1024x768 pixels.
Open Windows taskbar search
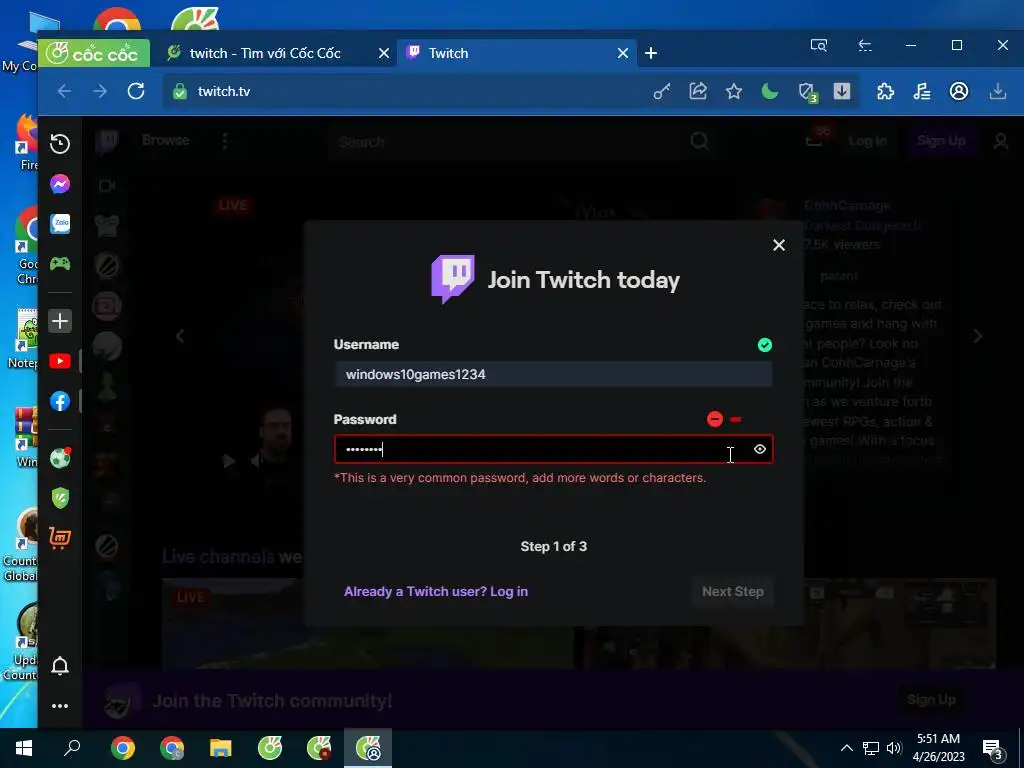[x=72, y=748]
